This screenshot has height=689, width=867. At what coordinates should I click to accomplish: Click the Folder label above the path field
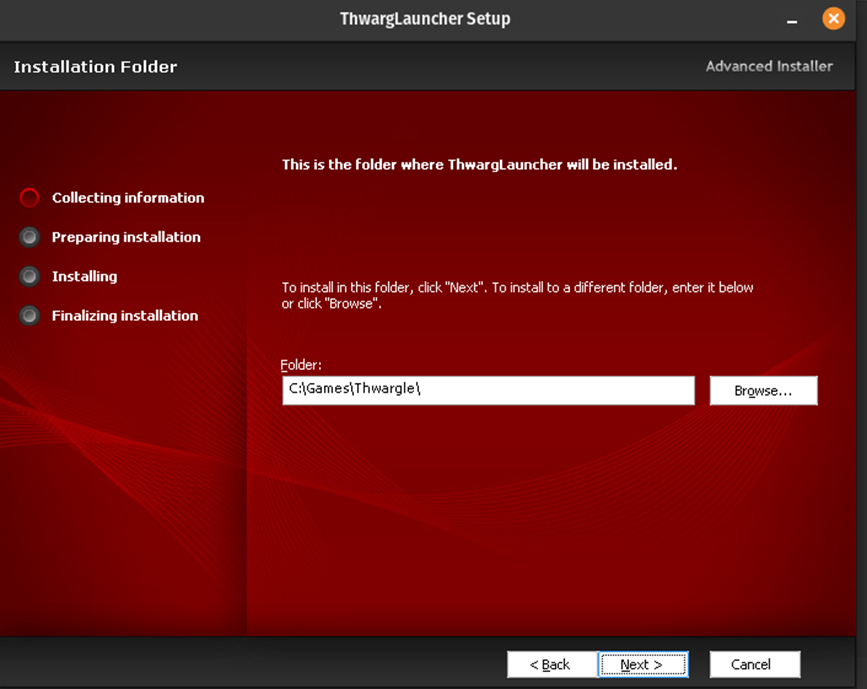pyautogui.click(x=301, y=365)
